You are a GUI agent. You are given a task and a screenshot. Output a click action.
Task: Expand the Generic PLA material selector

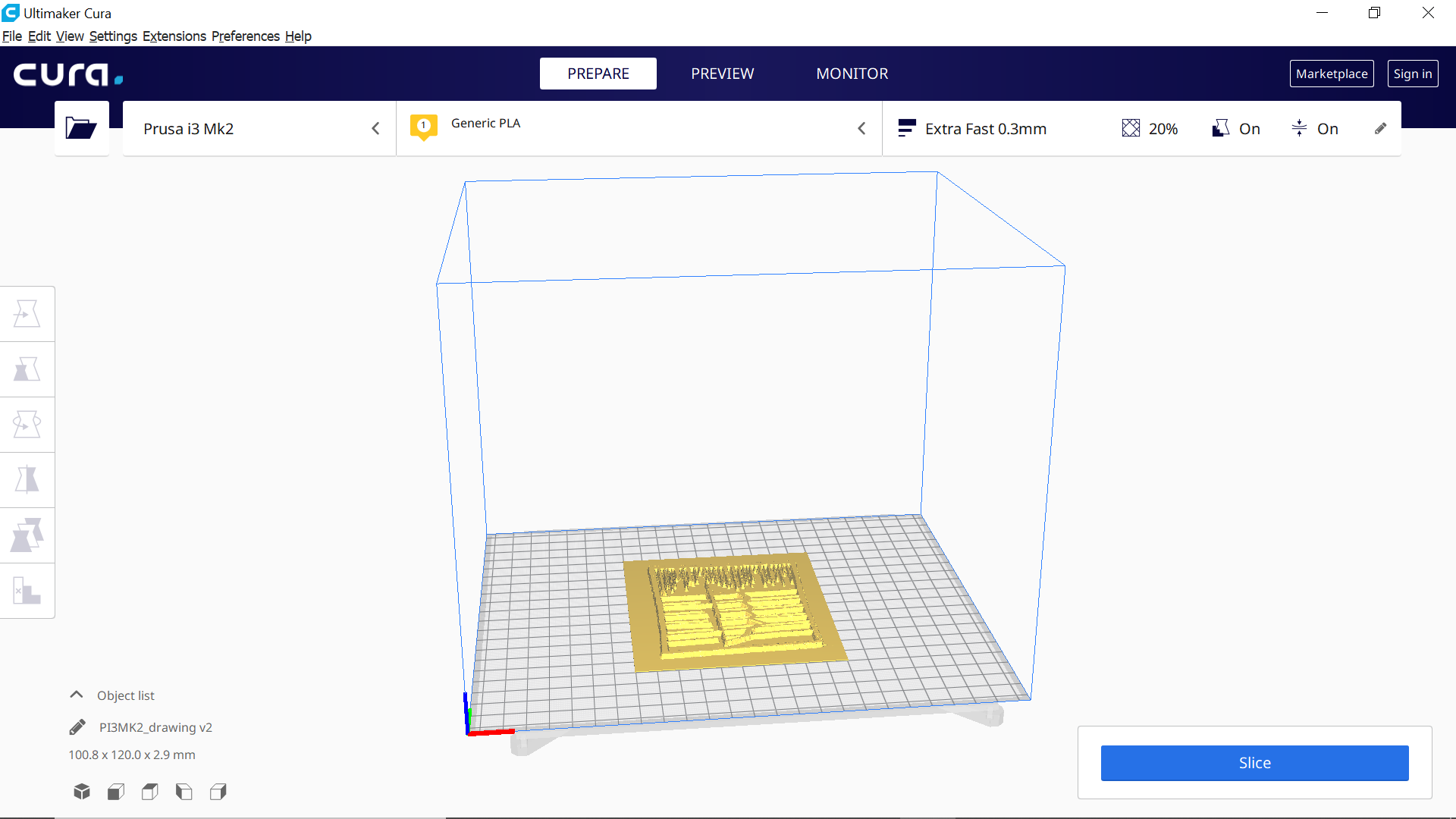coord(639,128)
